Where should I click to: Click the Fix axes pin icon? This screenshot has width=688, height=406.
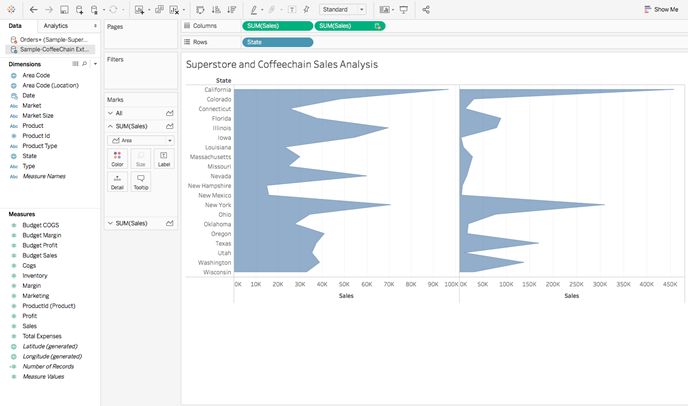[306, 9]
